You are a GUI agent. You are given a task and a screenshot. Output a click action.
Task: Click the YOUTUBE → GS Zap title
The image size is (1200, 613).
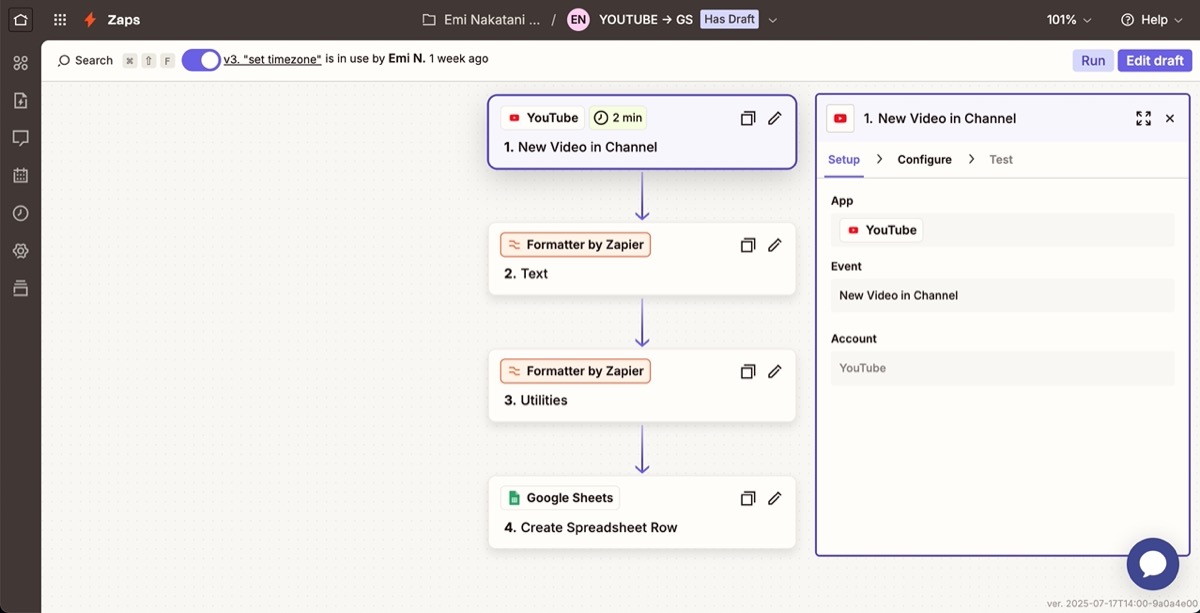[646, 20]
